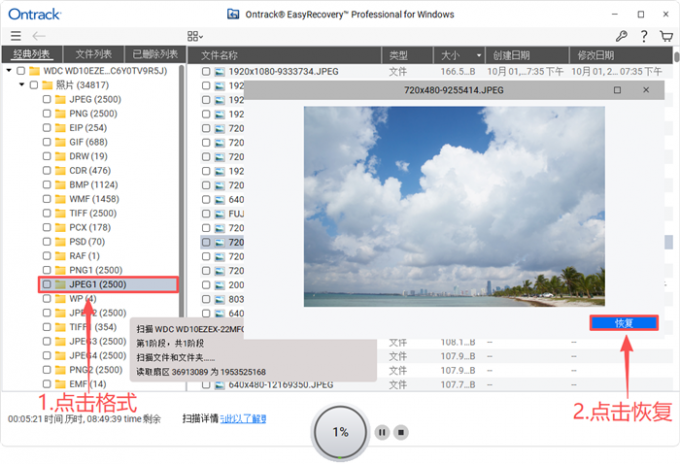Close the 720x480 preview window
The image size is (680, 464).
pyautogui.click(x=646, y=90)
